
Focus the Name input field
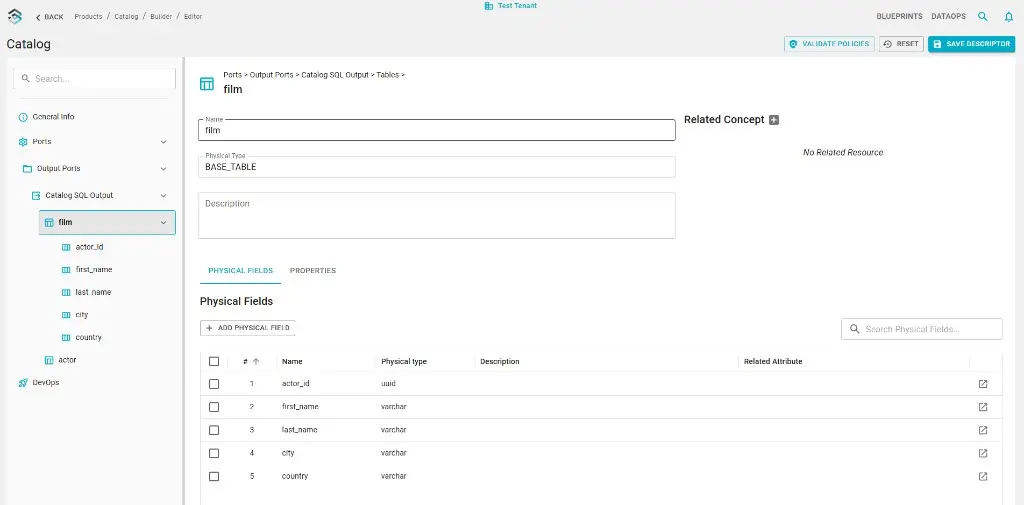437,130
